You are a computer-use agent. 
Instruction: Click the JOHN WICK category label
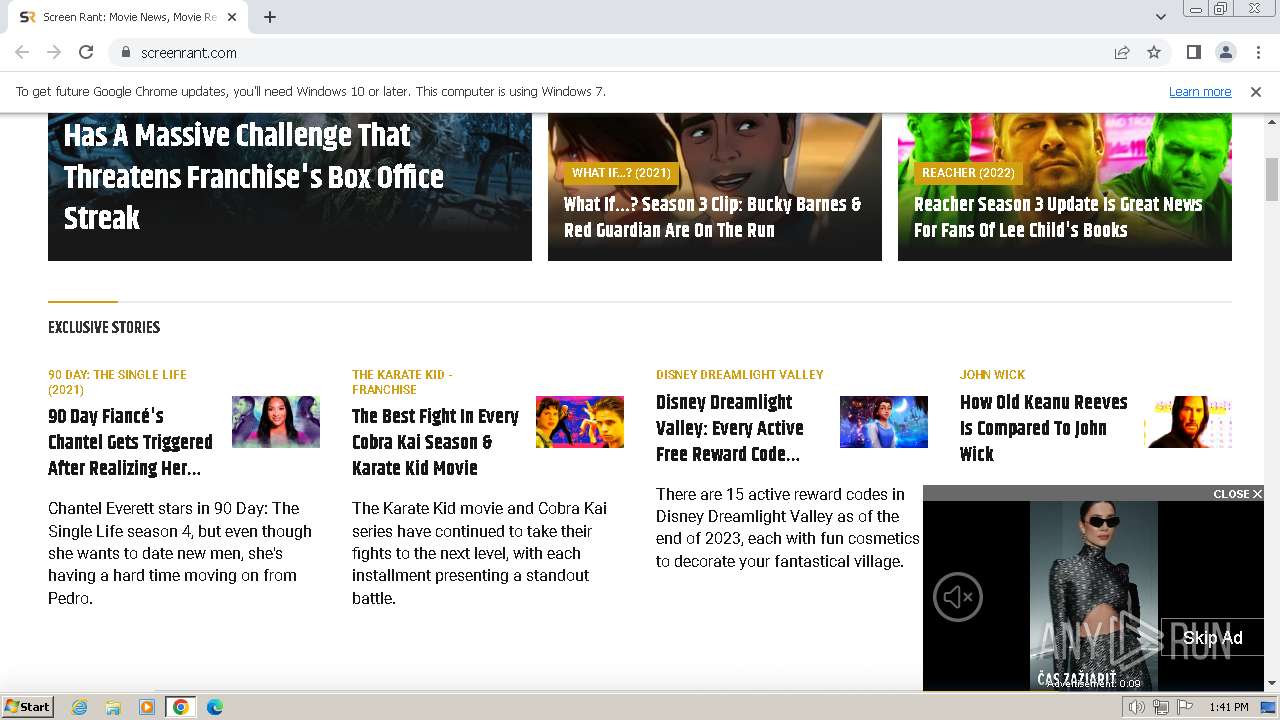point(992,375)
